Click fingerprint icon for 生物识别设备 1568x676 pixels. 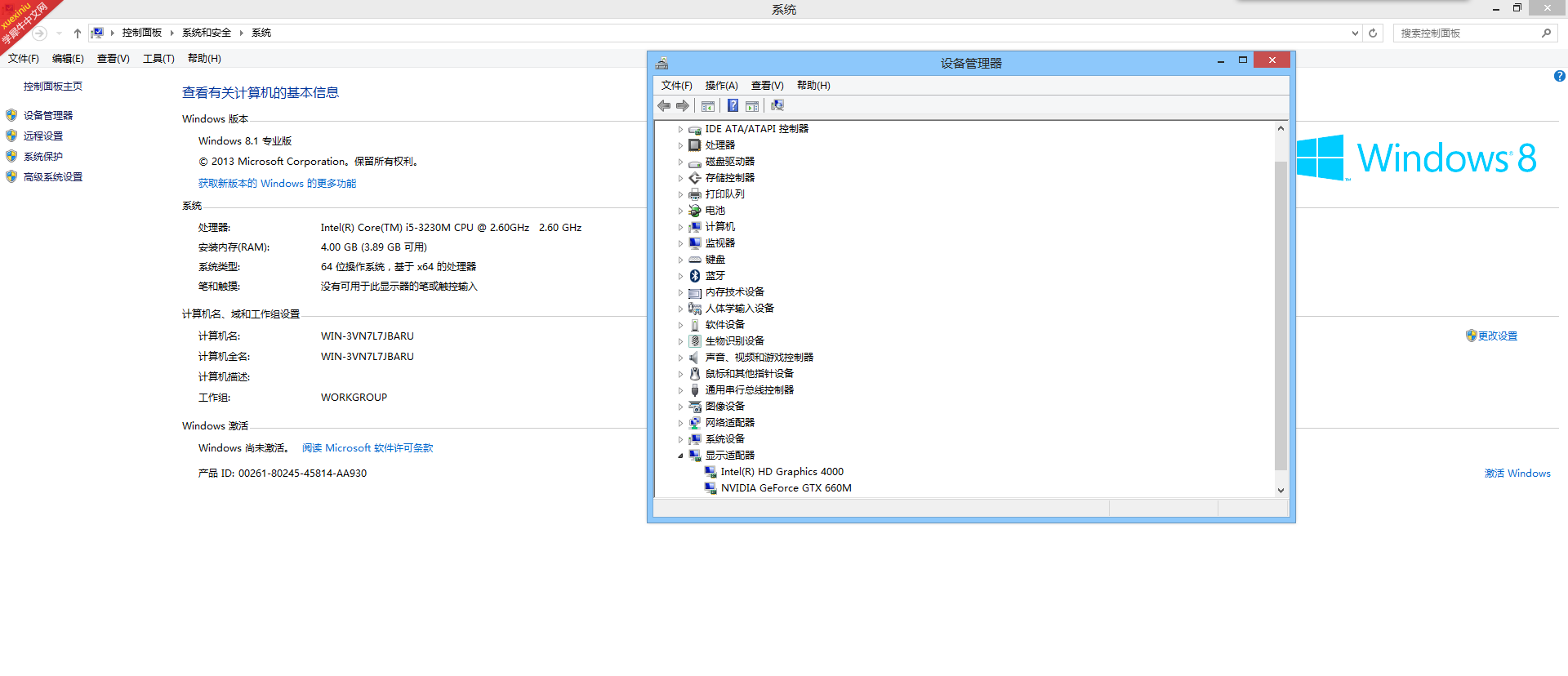pyautogui.click(x=695, y=341)
